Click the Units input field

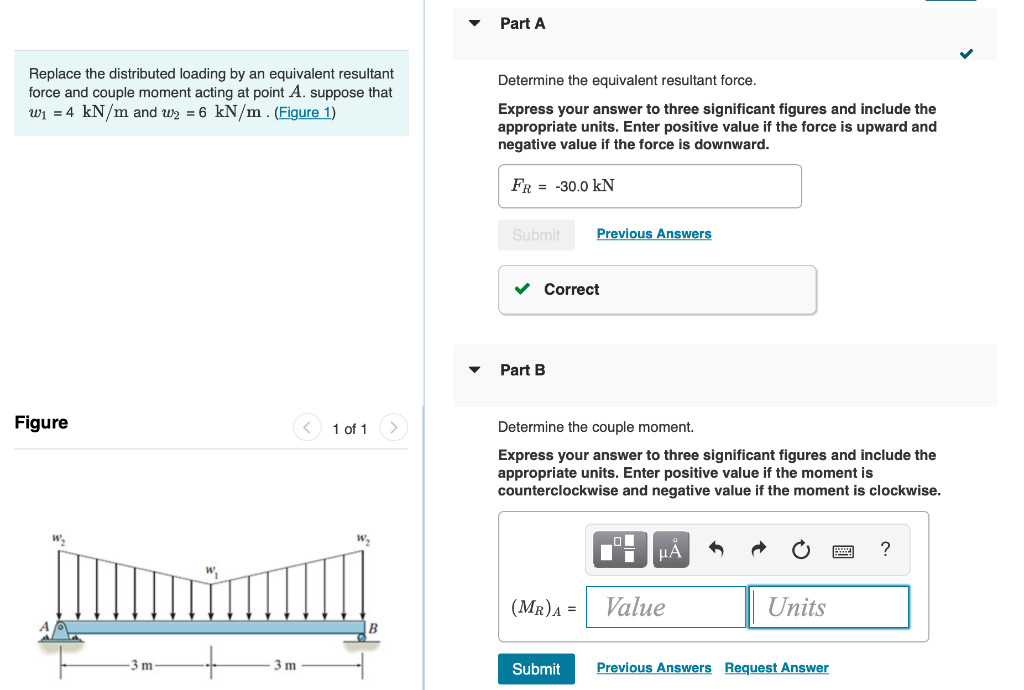[829, 606]
